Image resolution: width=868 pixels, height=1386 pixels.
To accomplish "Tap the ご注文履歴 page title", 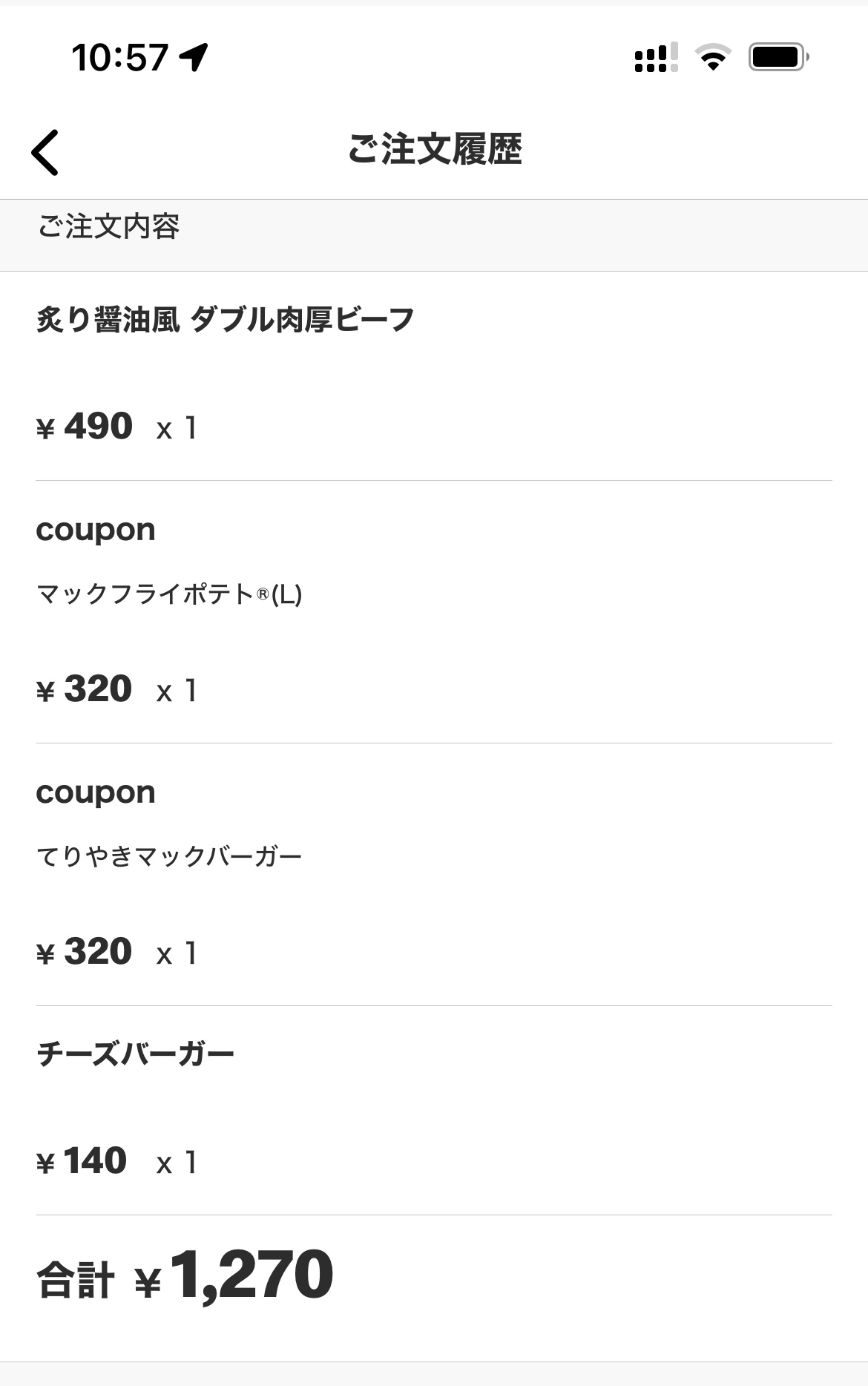I will (x=435, y=149).
